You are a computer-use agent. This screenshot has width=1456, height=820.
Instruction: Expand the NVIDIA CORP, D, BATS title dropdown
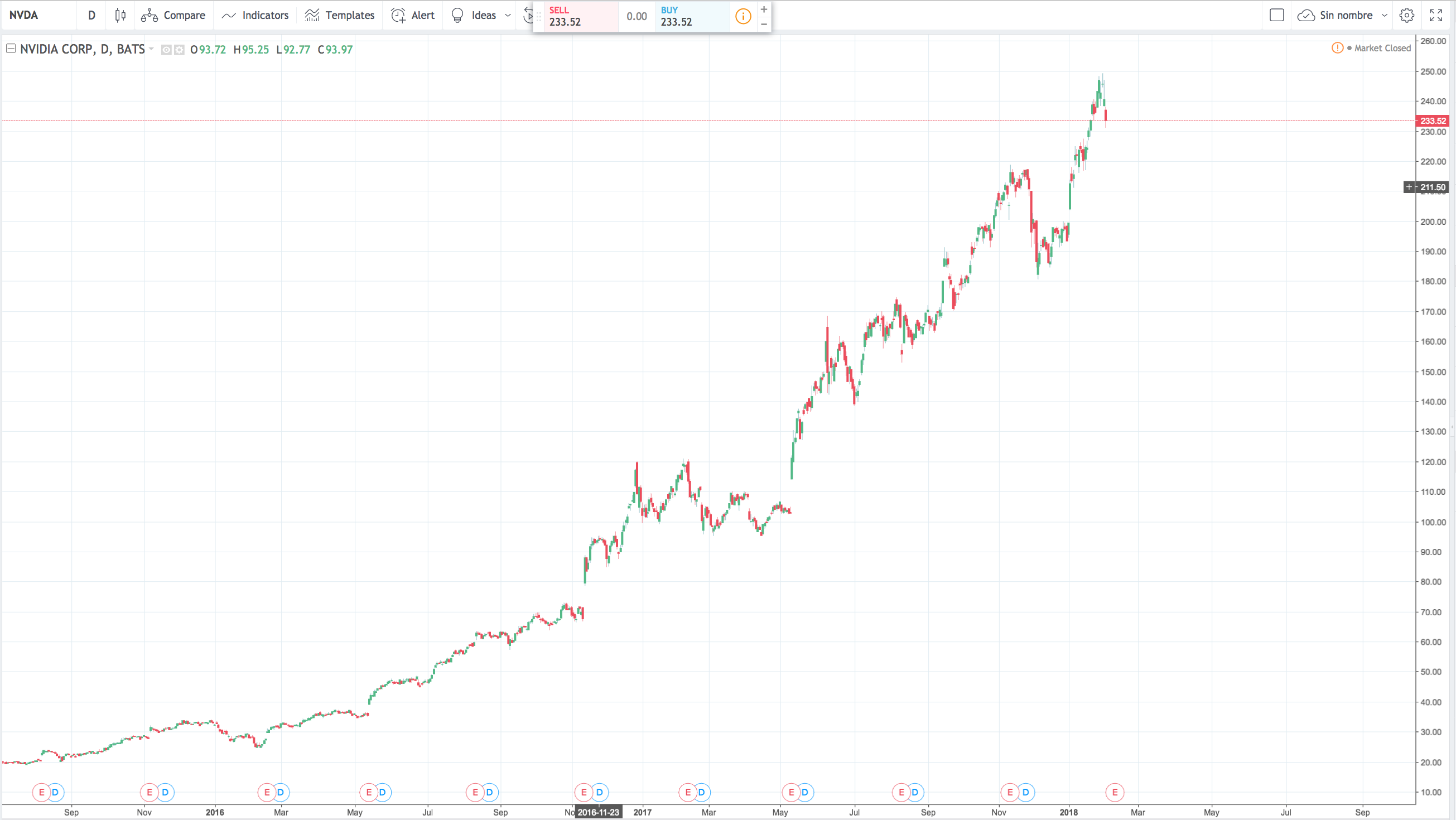tap(151, 49)
